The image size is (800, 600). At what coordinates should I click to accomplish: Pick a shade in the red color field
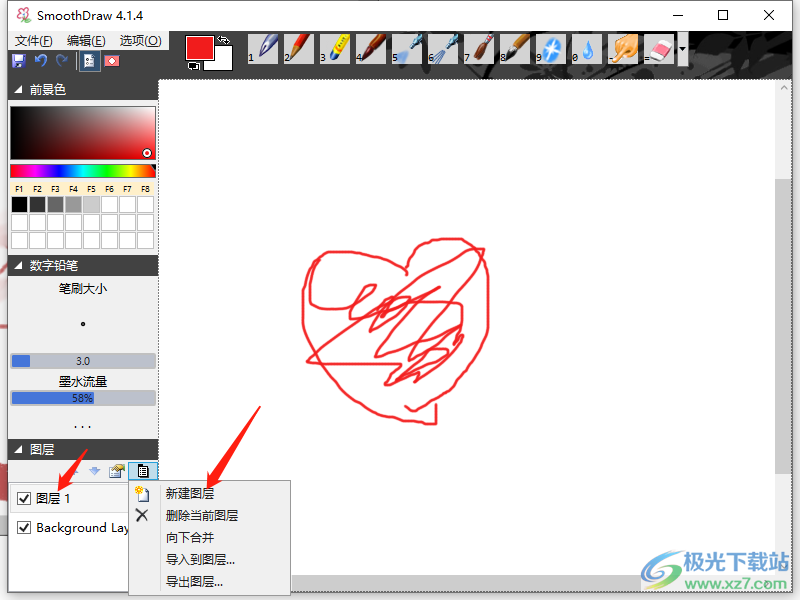coord(83,133)
